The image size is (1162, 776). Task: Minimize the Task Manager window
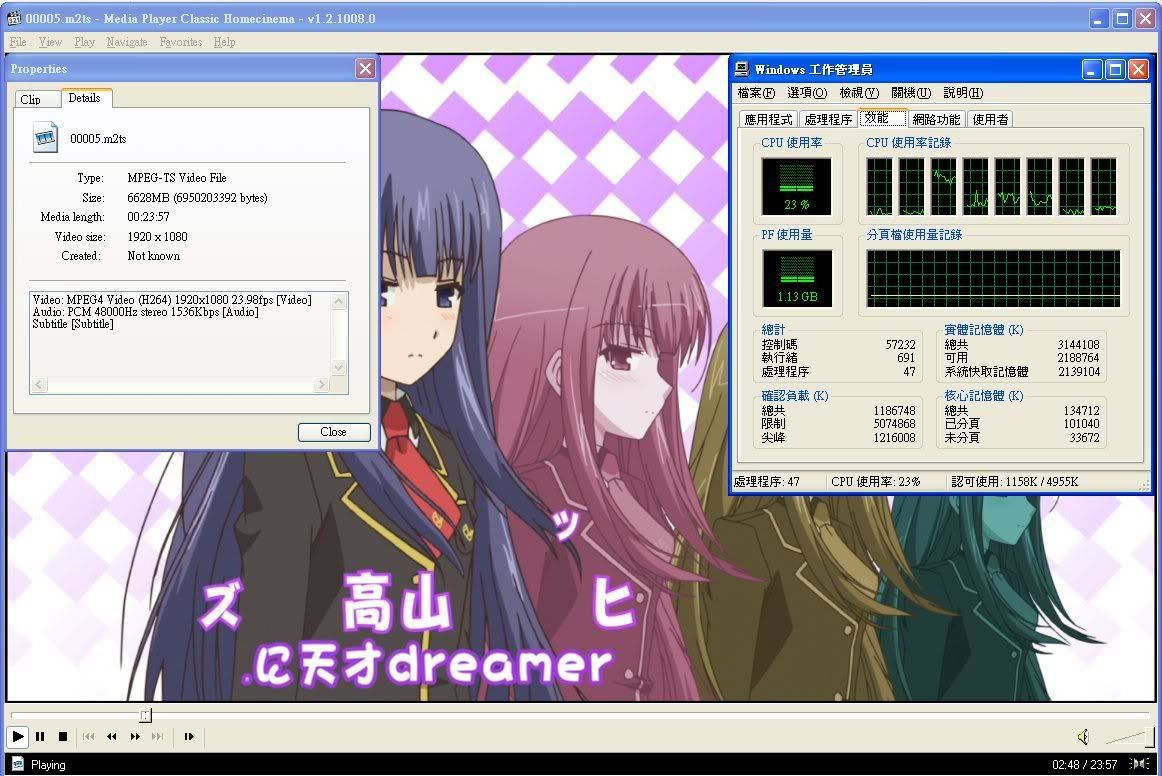click(1092, 70)
